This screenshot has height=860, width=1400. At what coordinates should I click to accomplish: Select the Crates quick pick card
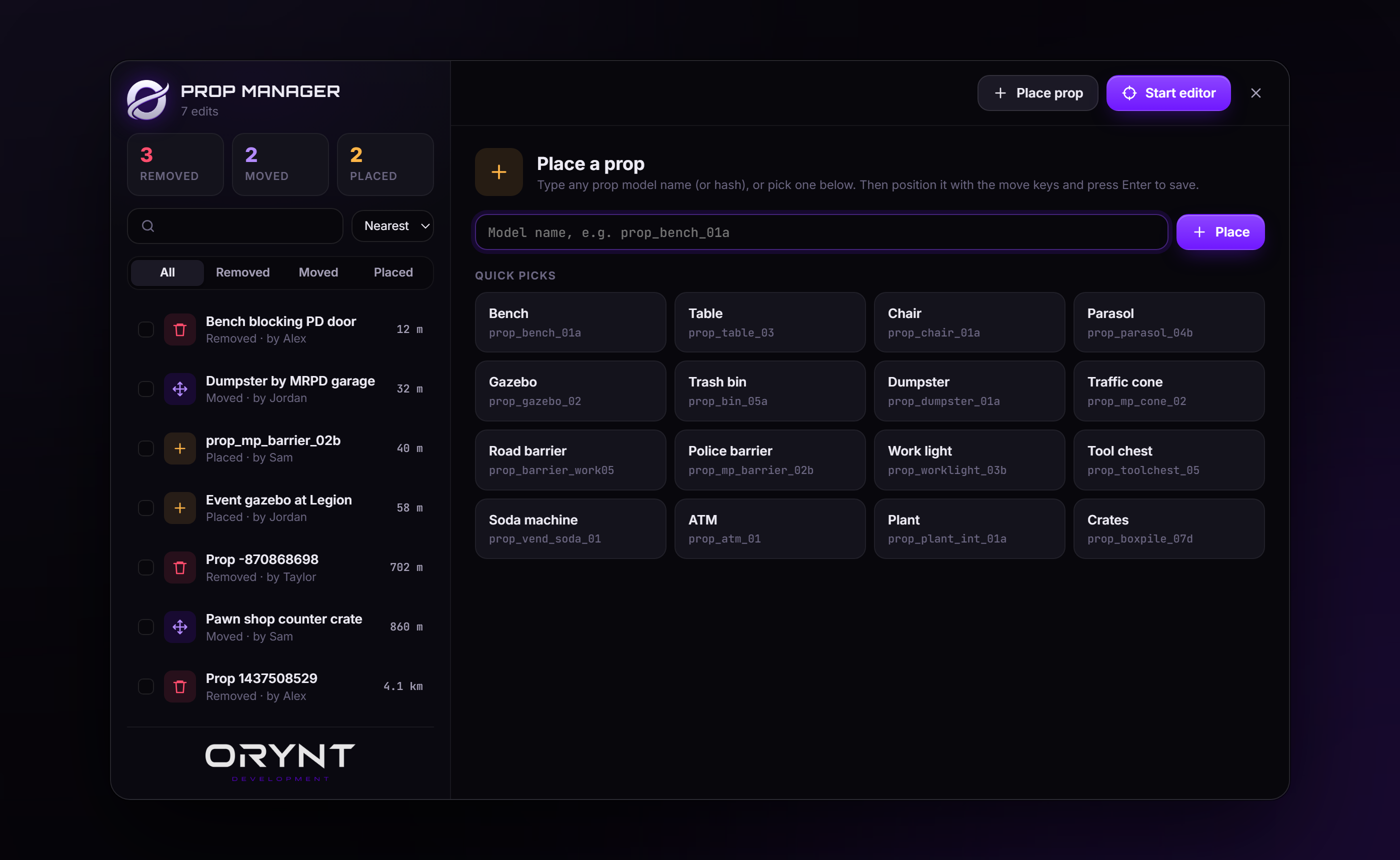(x=1168, y=528)
